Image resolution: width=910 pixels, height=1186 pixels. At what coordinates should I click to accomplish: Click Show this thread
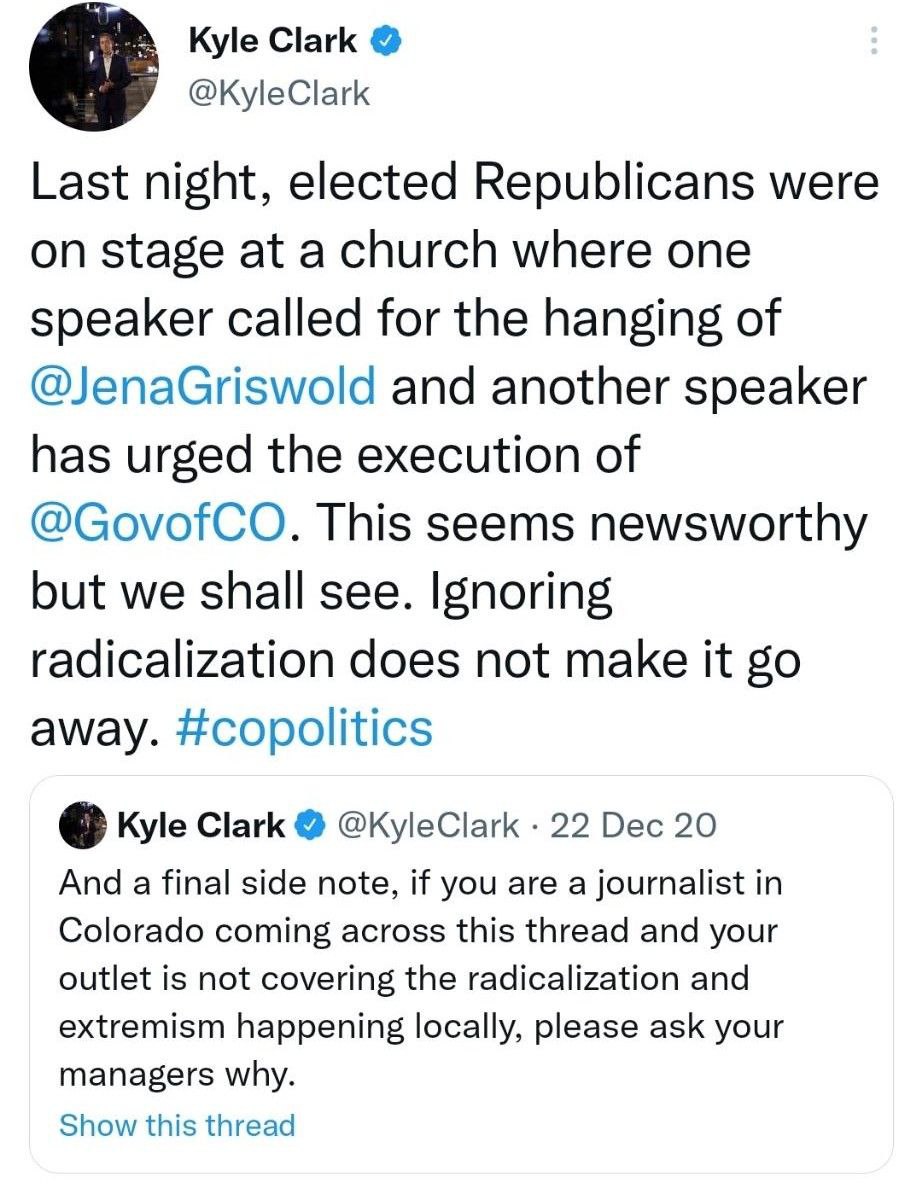[x=177, y=1125]
